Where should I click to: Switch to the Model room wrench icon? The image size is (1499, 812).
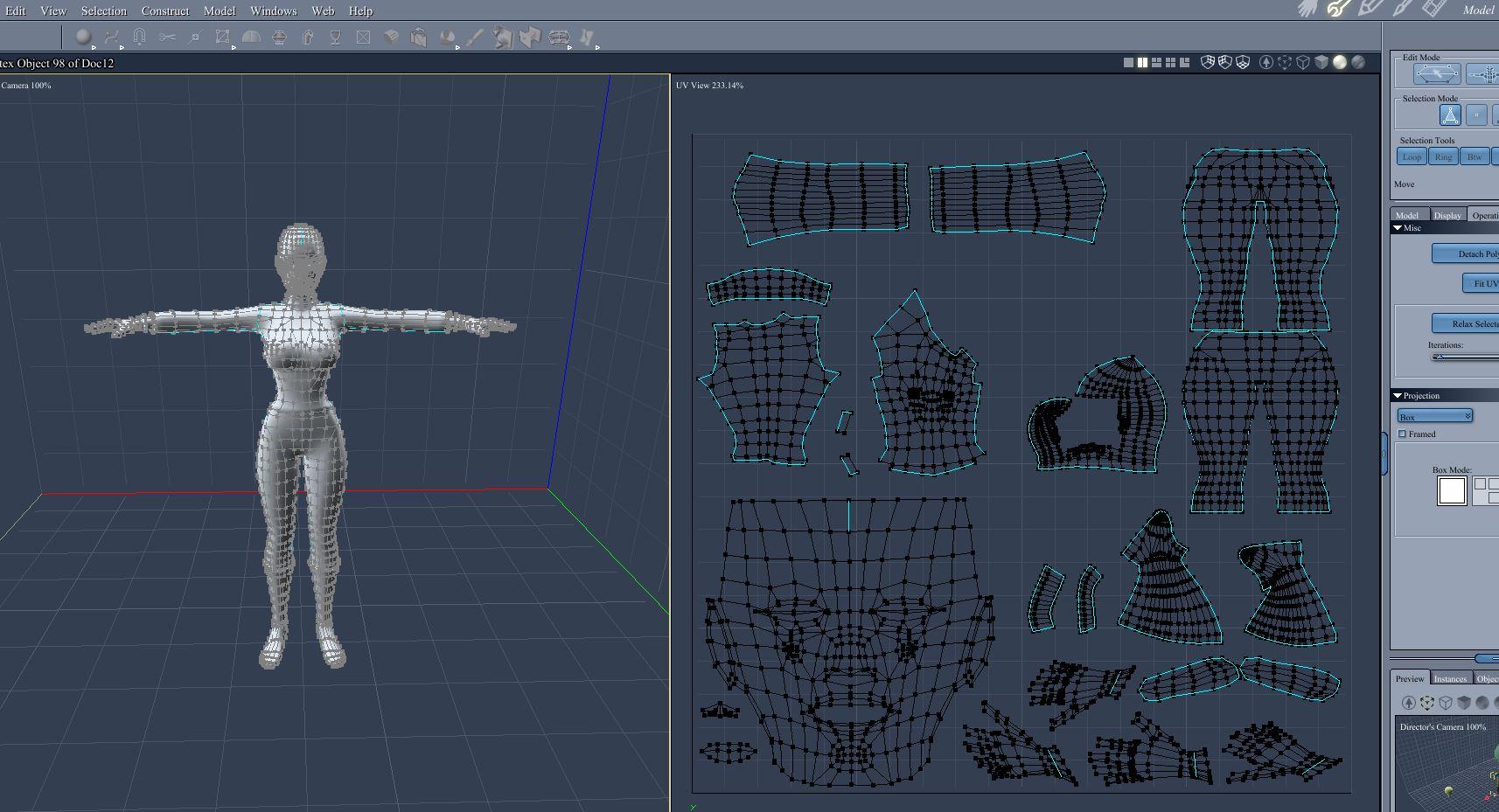1338,9
